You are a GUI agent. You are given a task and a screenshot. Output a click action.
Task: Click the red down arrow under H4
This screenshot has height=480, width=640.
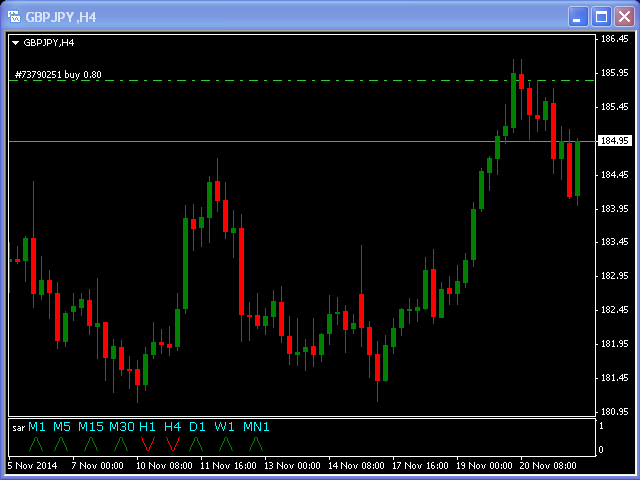click(173, 444)
